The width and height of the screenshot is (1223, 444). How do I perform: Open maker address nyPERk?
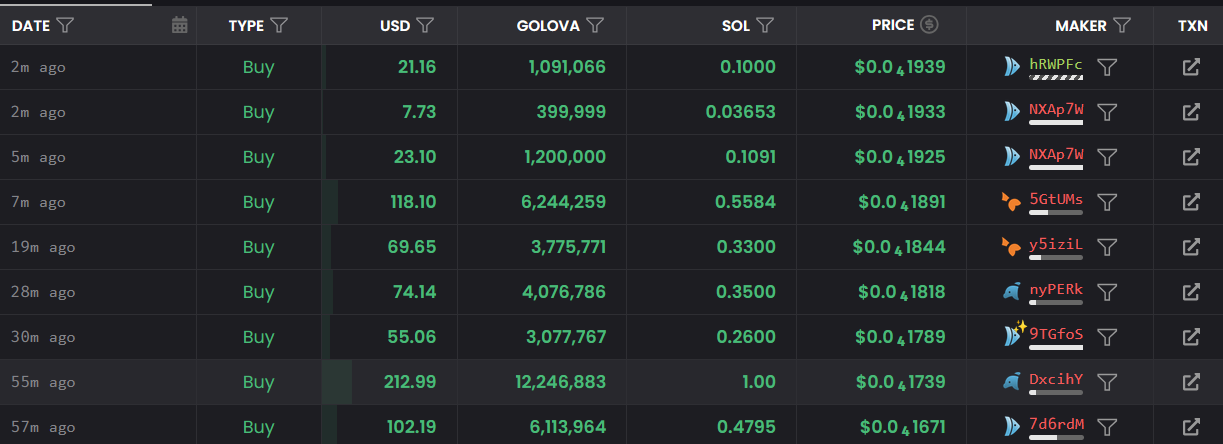tap(1056, 289)
